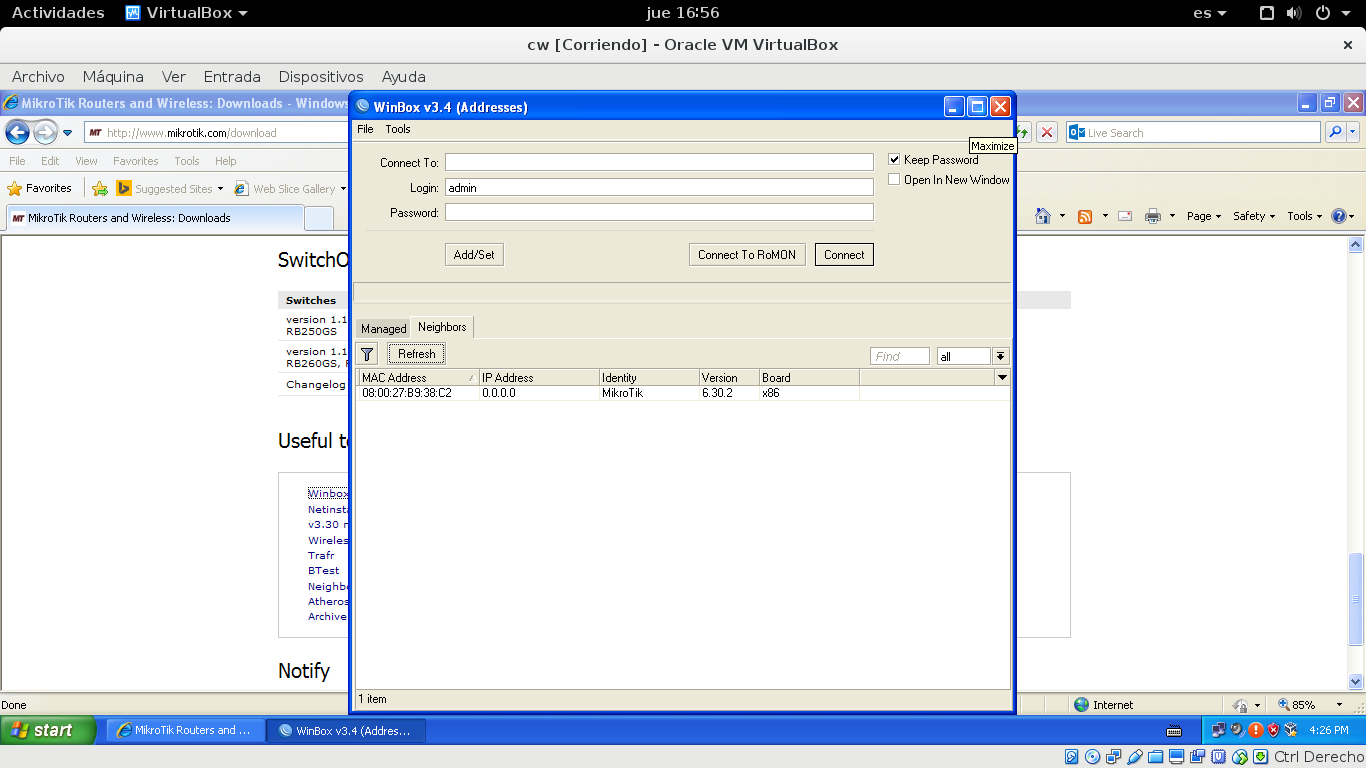1366x768 pixels.
Task: Click the green refresh arrows in Internet Explorer
Action: coord(1023,132)
